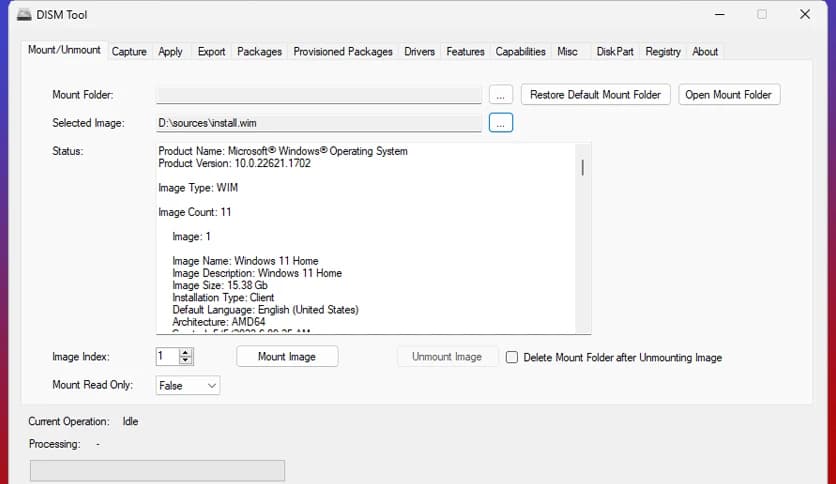Enable Delete Mount Folder after Unmounting checkbox
Image resolution: width=836 pixels, height=484 pixels.
click(512, 357)
